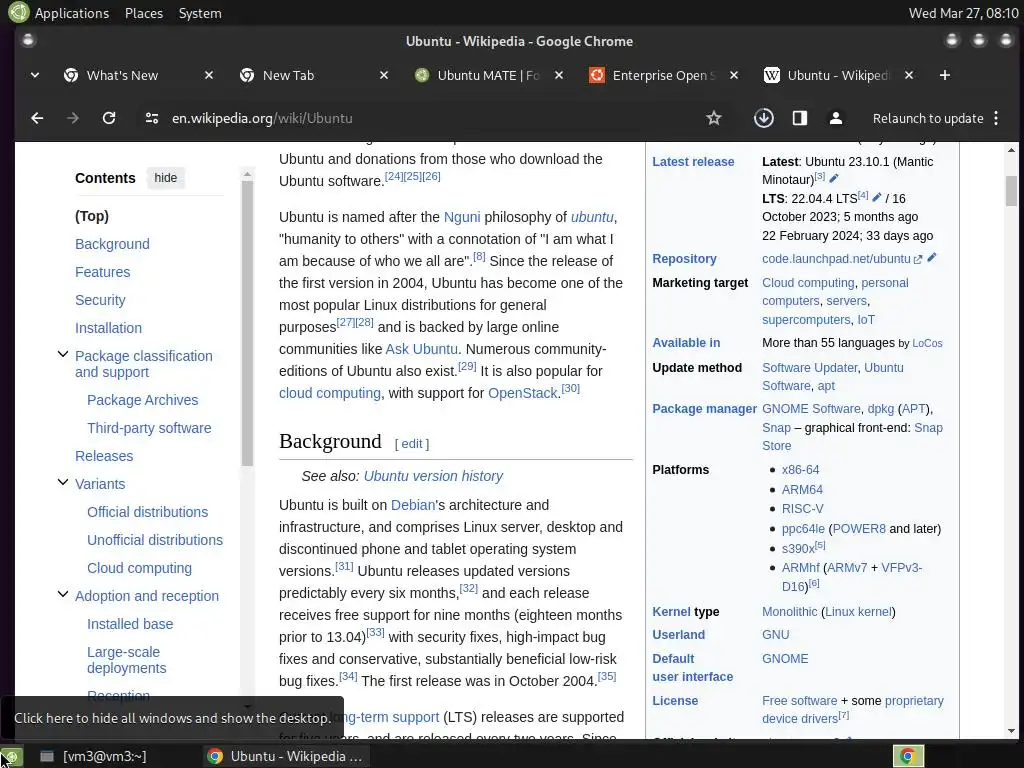The height and width of the screenshot is (768, 1024).
Task: Open the Places menu
Action: pyautogui.click(x=144, y=13)
